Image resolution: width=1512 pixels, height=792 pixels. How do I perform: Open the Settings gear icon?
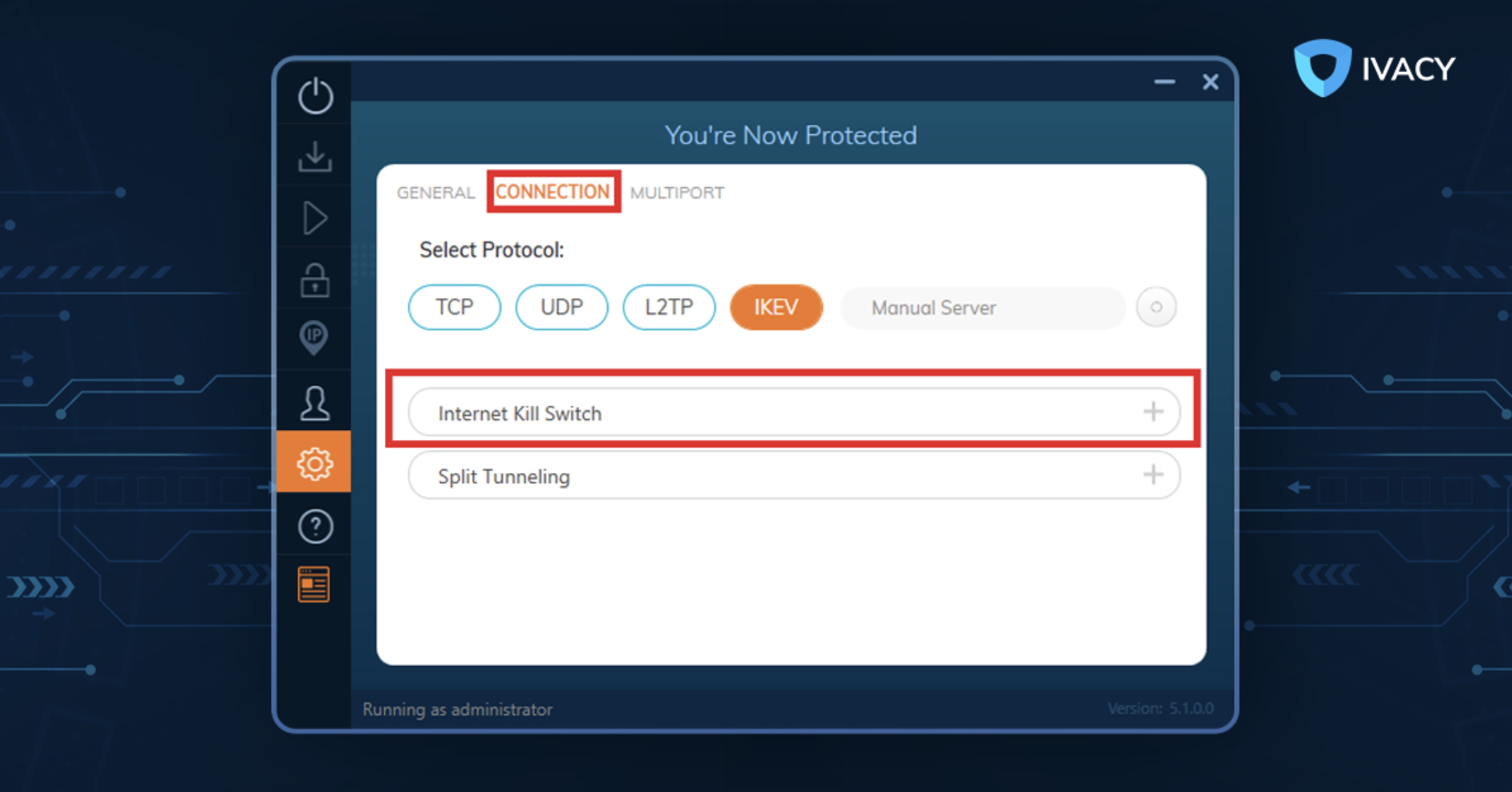click(315, 463)
